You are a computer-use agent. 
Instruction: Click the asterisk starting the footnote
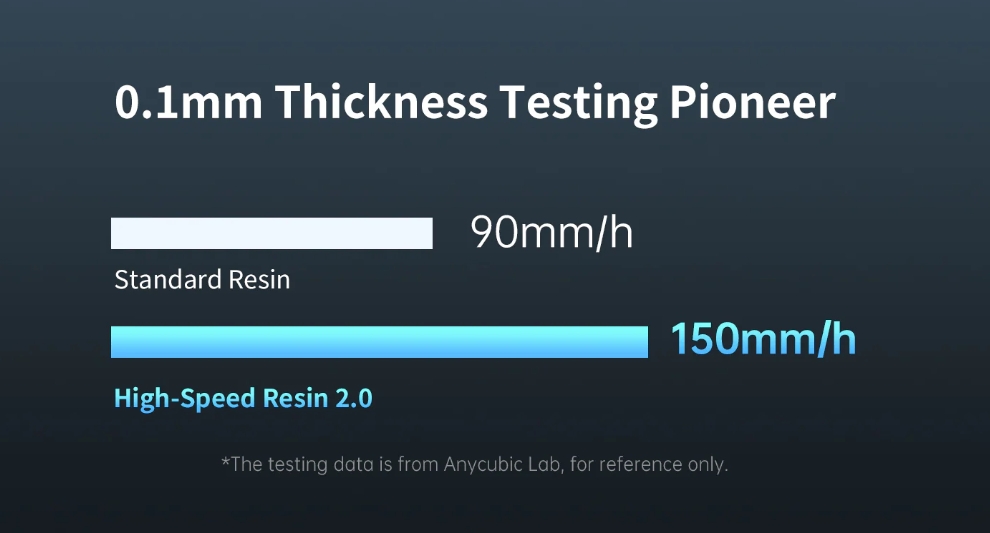225,463
